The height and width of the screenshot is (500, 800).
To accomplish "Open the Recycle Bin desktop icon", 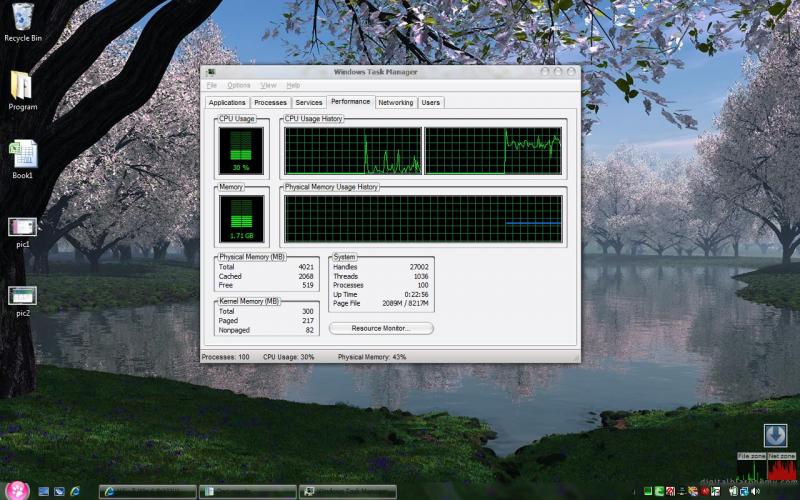I will 22,18.
